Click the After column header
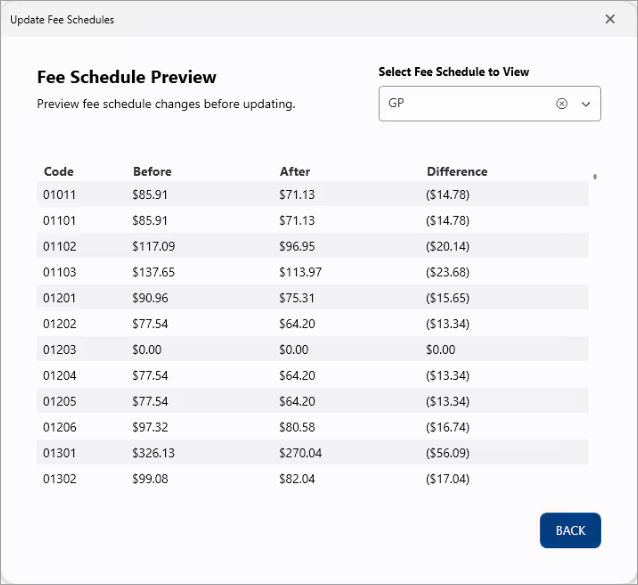The width and height of the screenshot is (638, 585). 295,171
